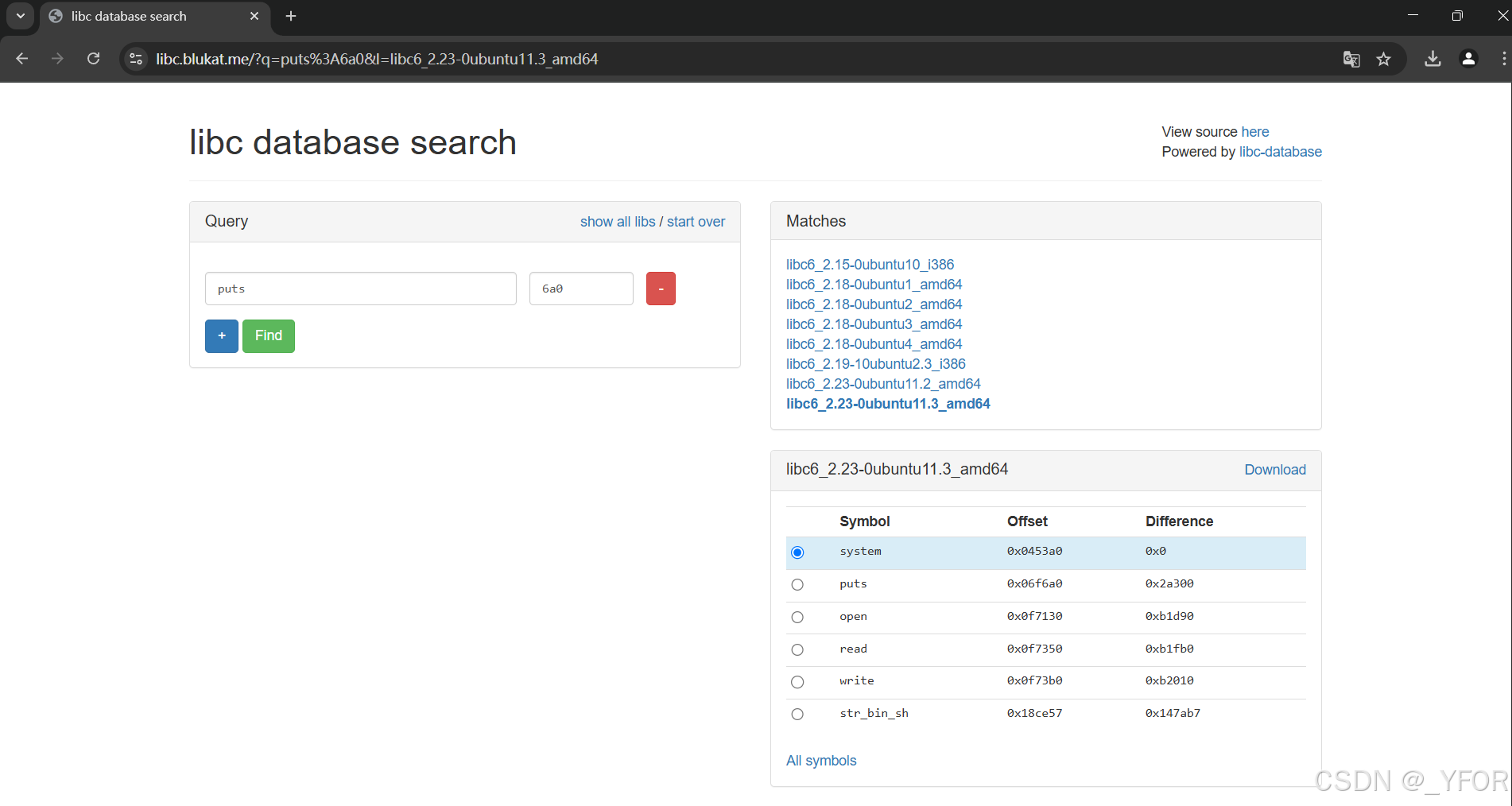
Task: View site information in the address bar
Action: coord(135,59)
